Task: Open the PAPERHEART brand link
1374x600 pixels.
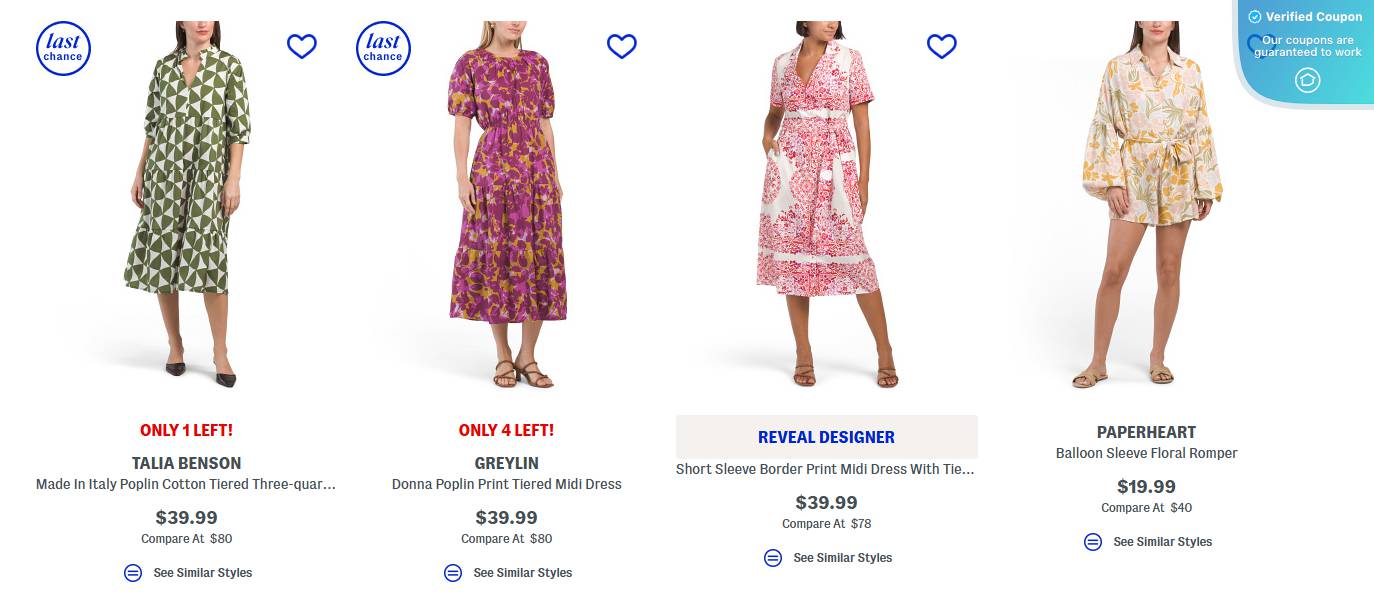Action: coord(1146,431)
